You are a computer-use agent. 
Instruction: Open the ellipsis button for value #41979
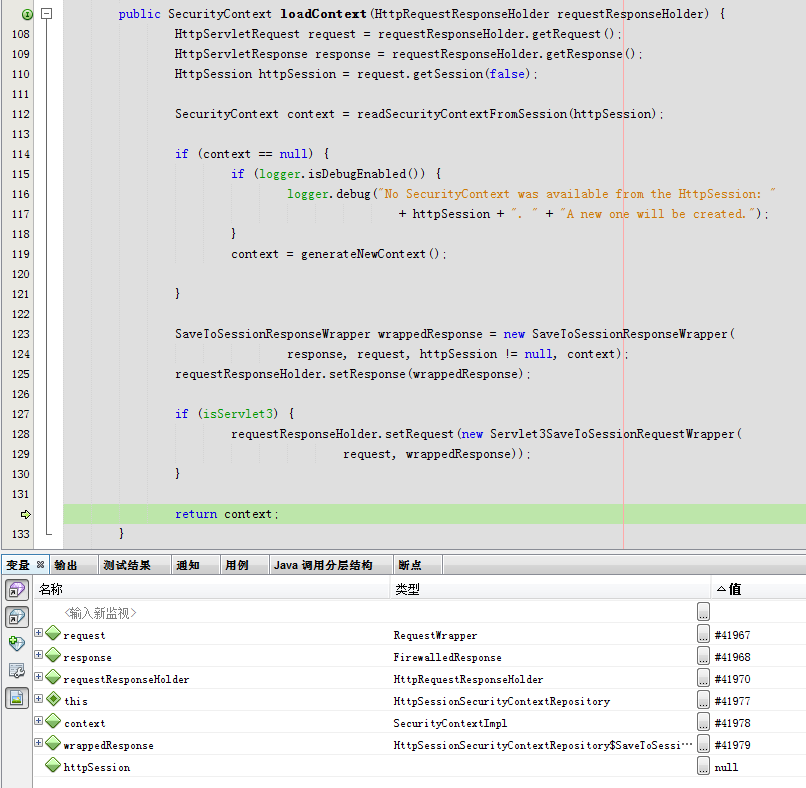click(x=703, y=744)
